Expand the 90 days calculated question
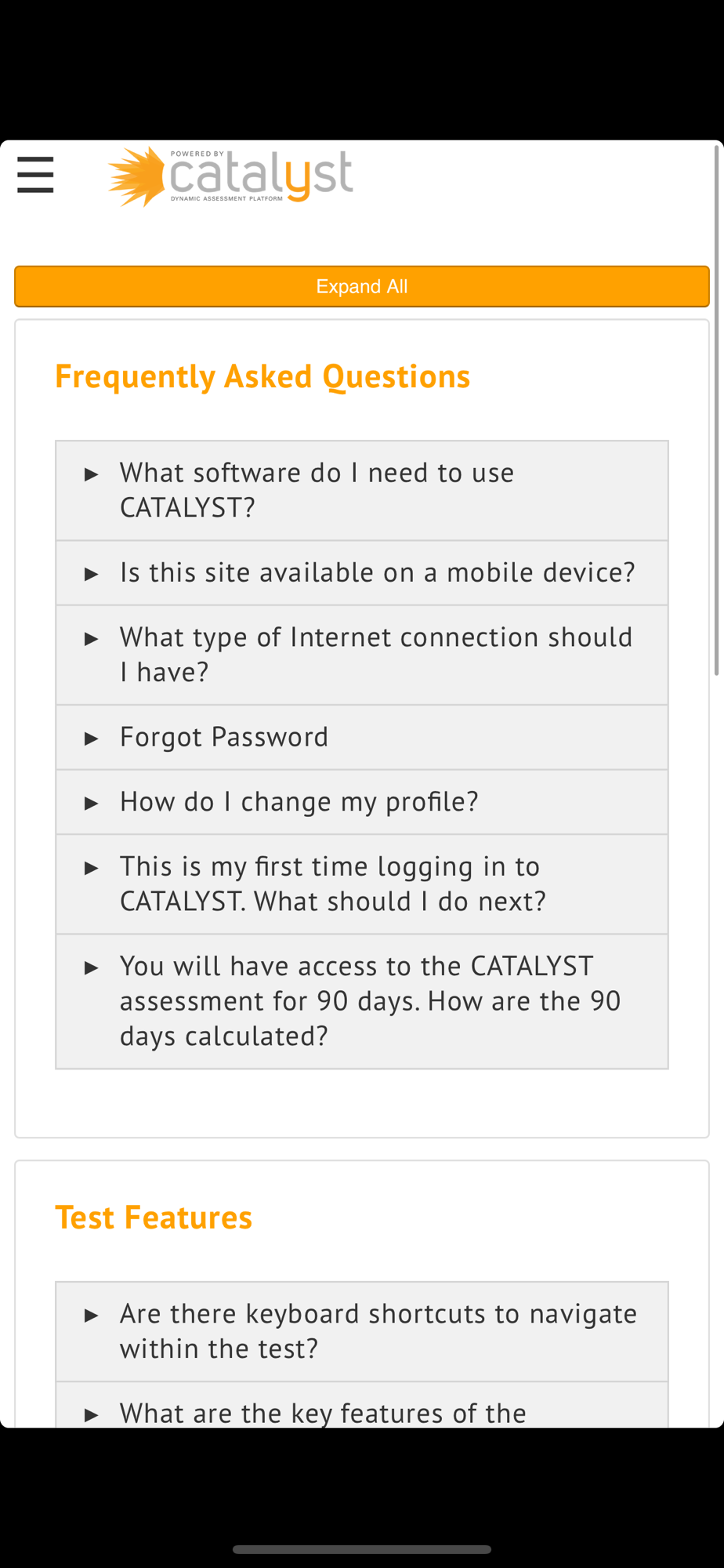The height and width of the screenshot is (1568, 724). click(x=362, y=1002)
